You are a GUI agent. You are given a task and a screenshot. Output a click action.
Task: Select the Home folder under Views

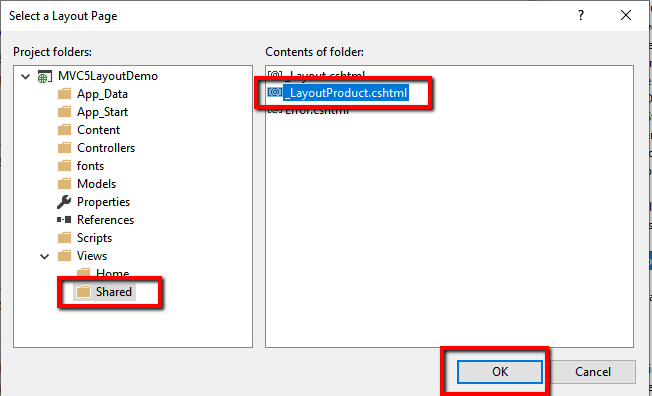coord(112,273)
